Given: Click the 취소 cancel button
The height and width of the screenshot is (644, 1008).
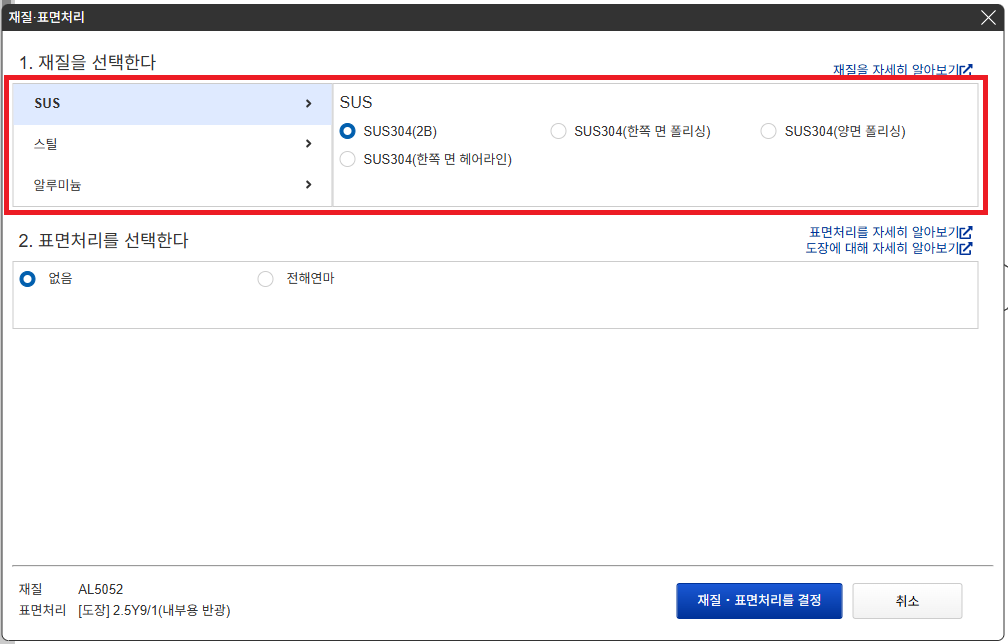Looking at the screenshot, I should click(907, 601).
